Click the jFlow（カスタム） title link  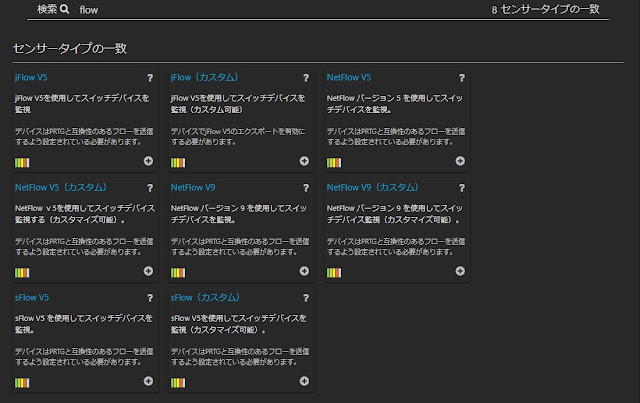pos(204,78)
